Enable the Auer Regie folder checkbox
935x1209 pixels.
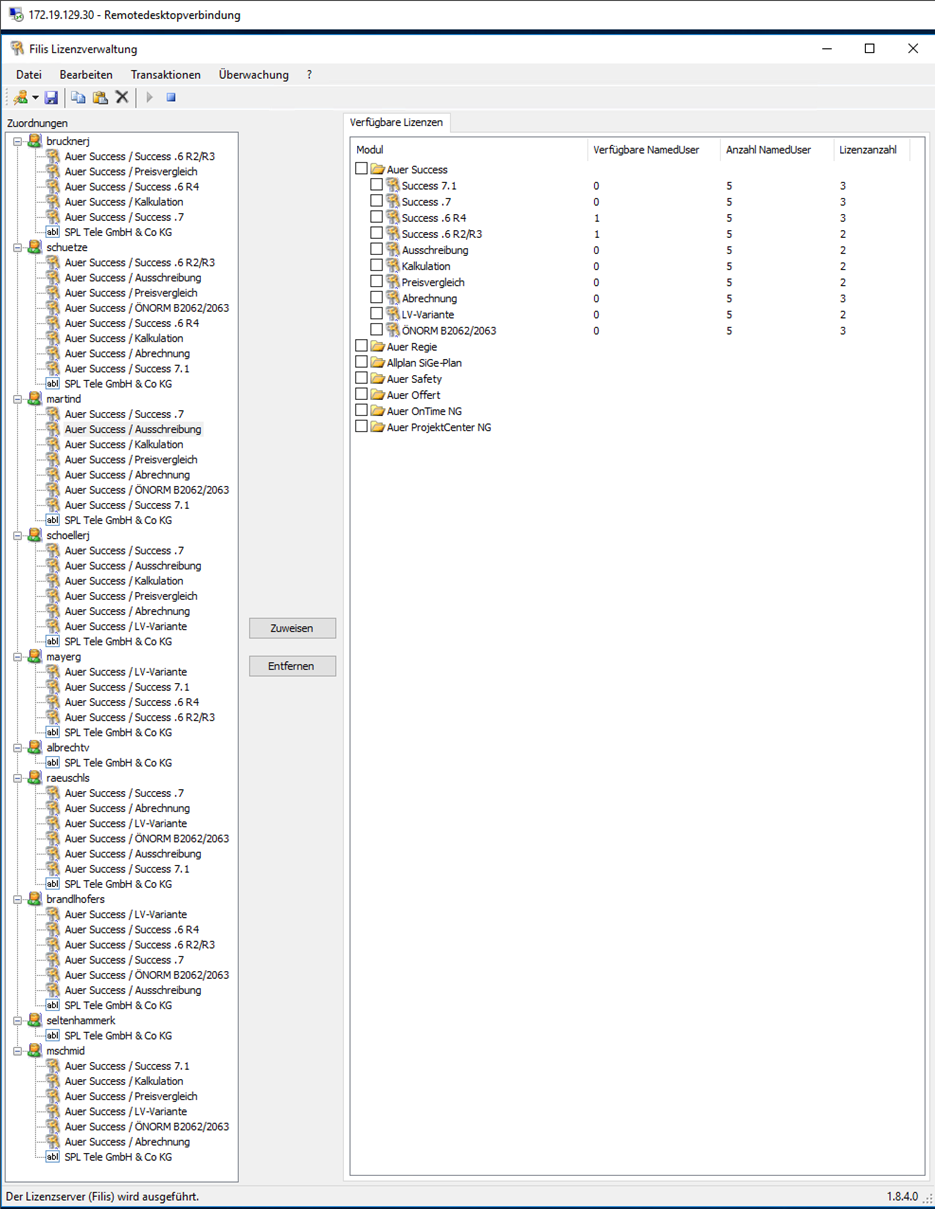pyautogui.click(x=361, y=346)
